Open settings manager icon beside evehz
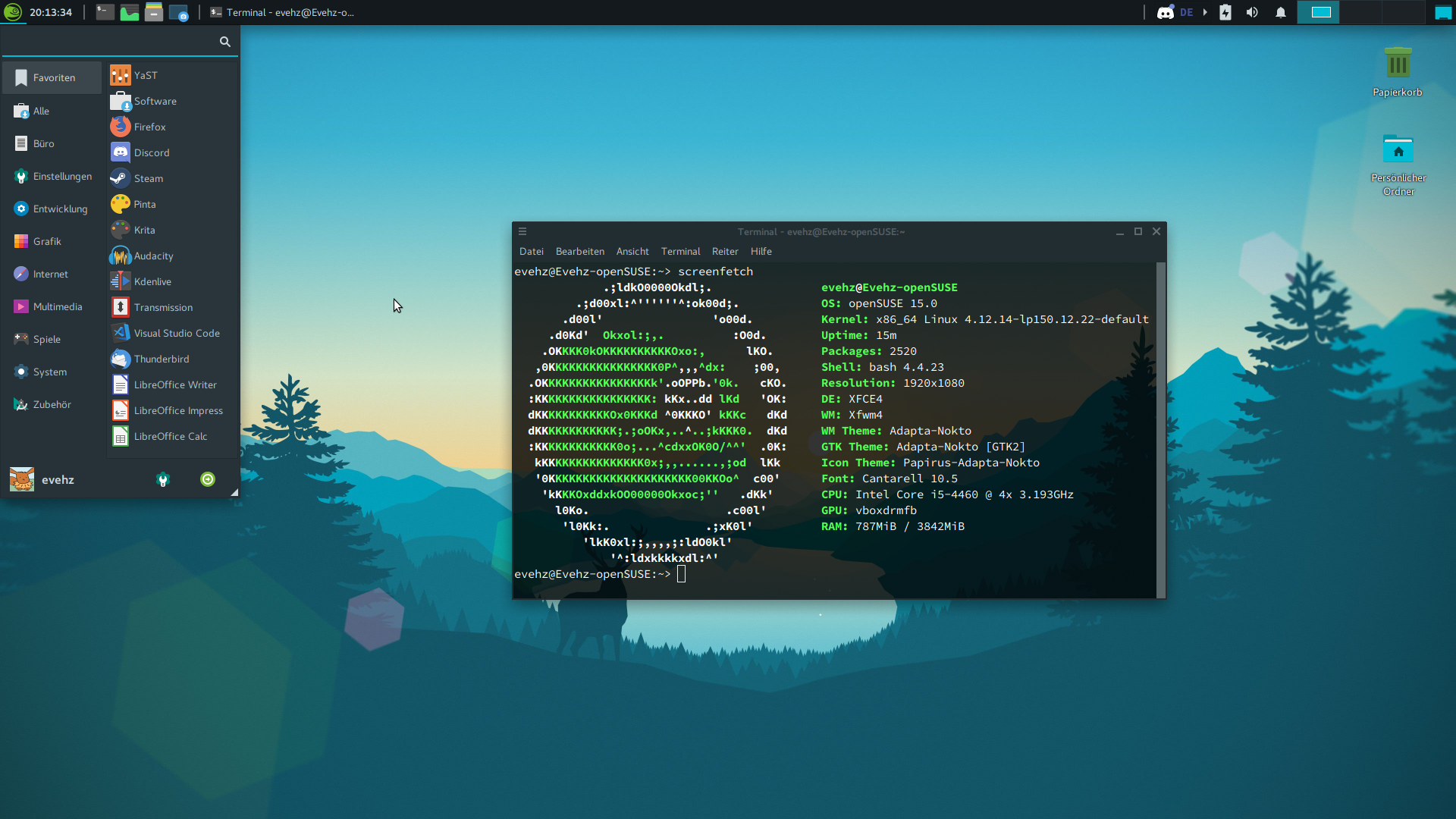The image size is (1456, 819). click(x=162, y=479)
